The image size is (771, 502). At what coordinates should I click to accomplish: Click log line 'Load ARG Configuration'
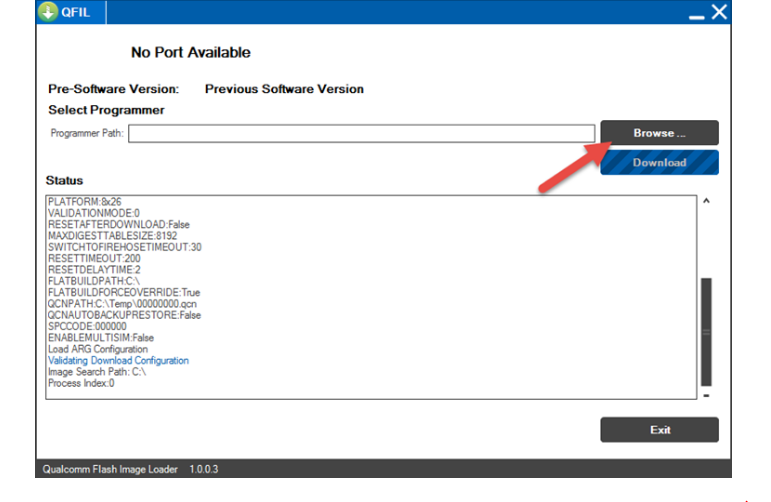(x=98, y=349)
